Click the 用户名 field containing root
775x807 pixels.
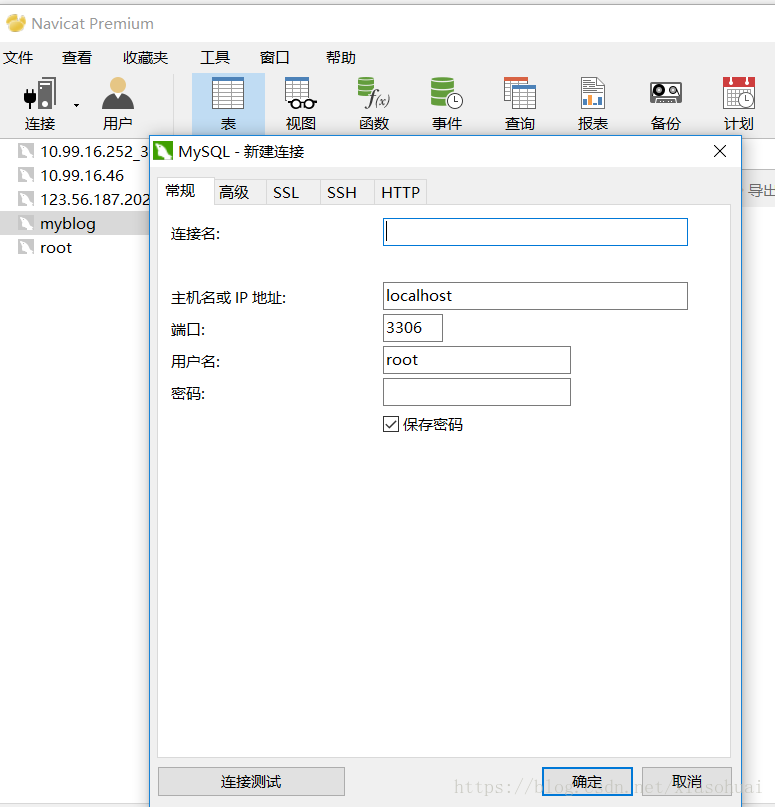[x=477, y=360]
